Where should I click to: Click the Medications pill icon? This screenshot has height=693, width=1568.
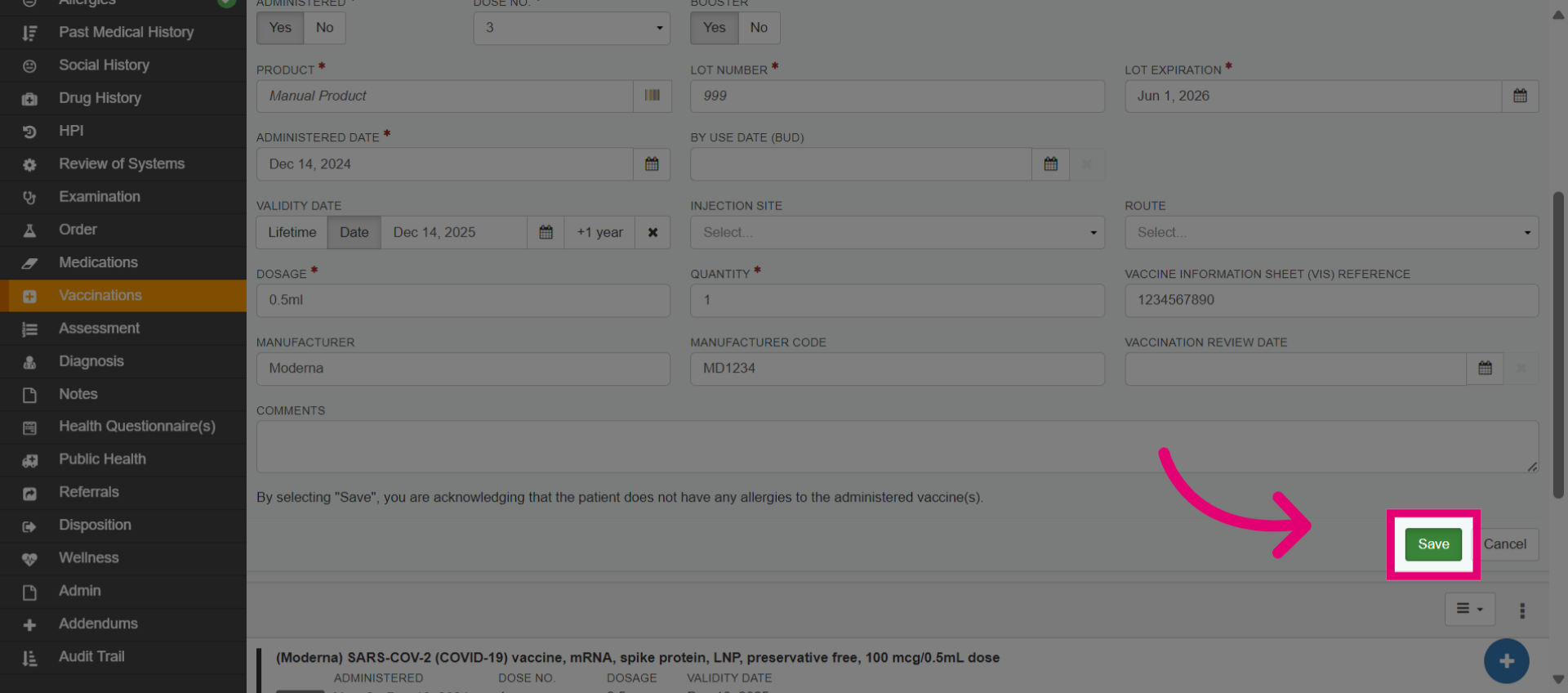pos(29,263)
